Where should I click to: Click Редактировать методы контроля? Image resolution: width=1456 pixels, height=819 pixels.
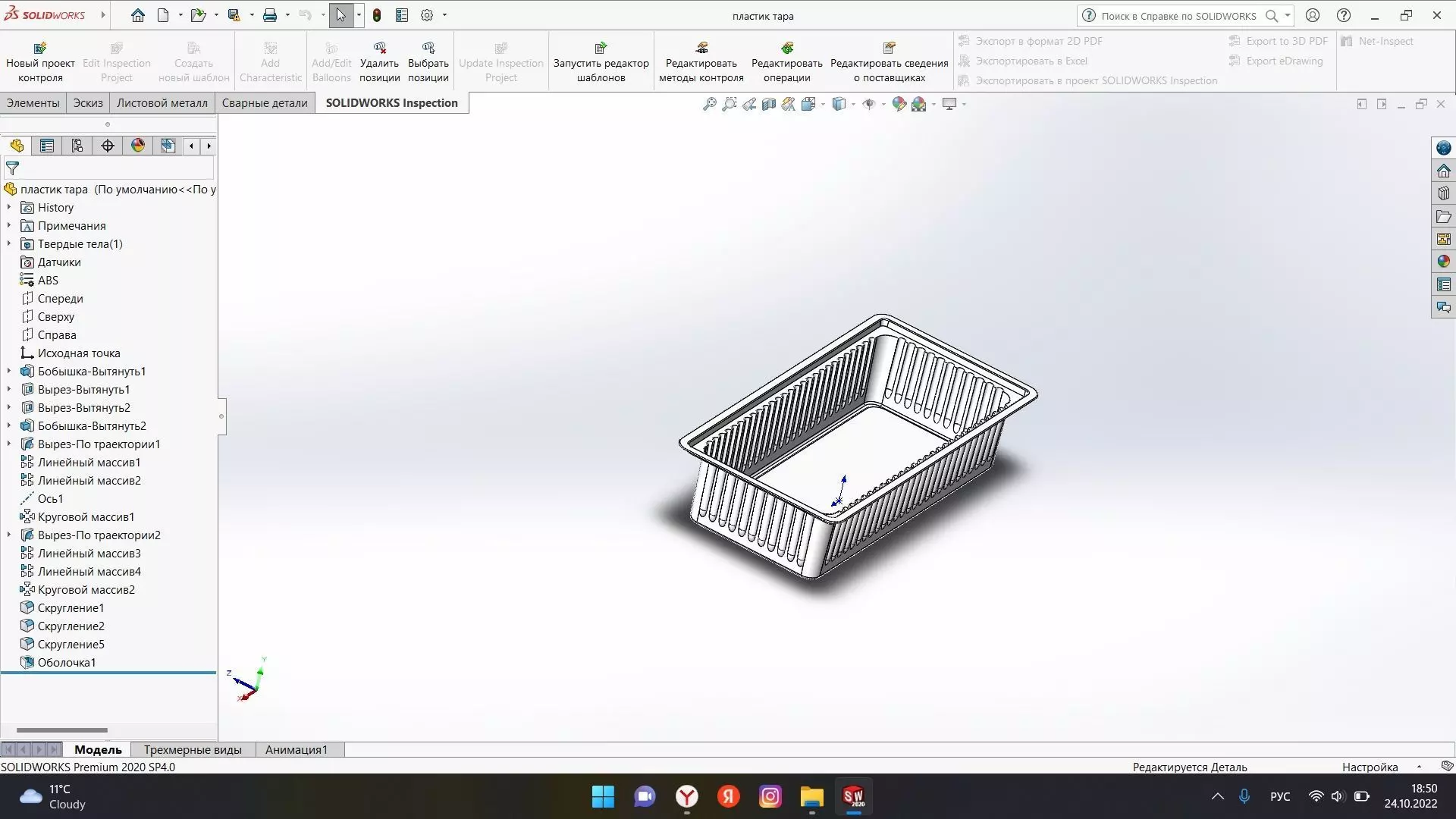click(x=701, y=61)
